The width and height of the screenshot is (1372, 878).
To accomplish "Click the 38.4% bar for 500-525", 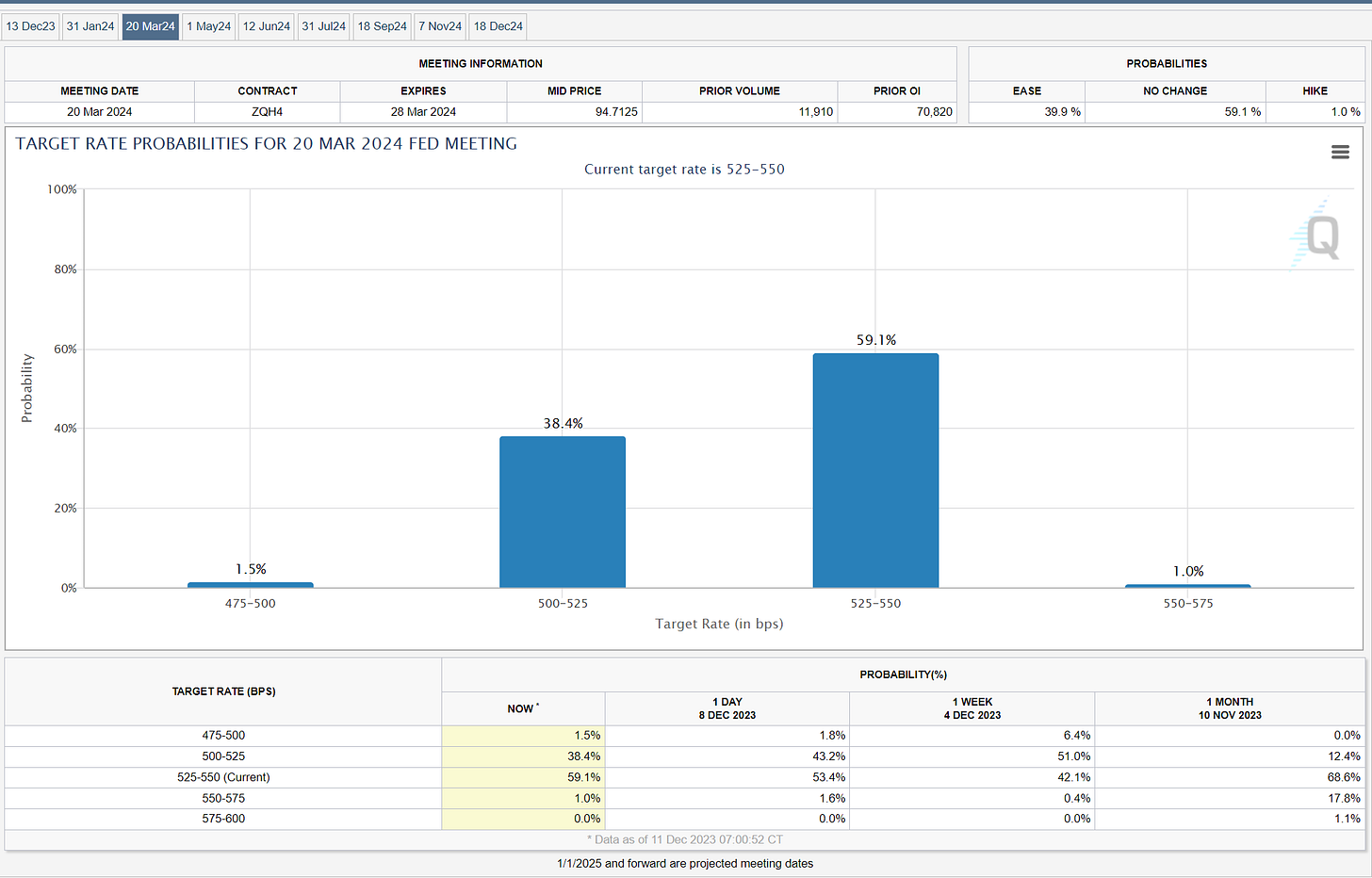I will click(x=563, y=512).
